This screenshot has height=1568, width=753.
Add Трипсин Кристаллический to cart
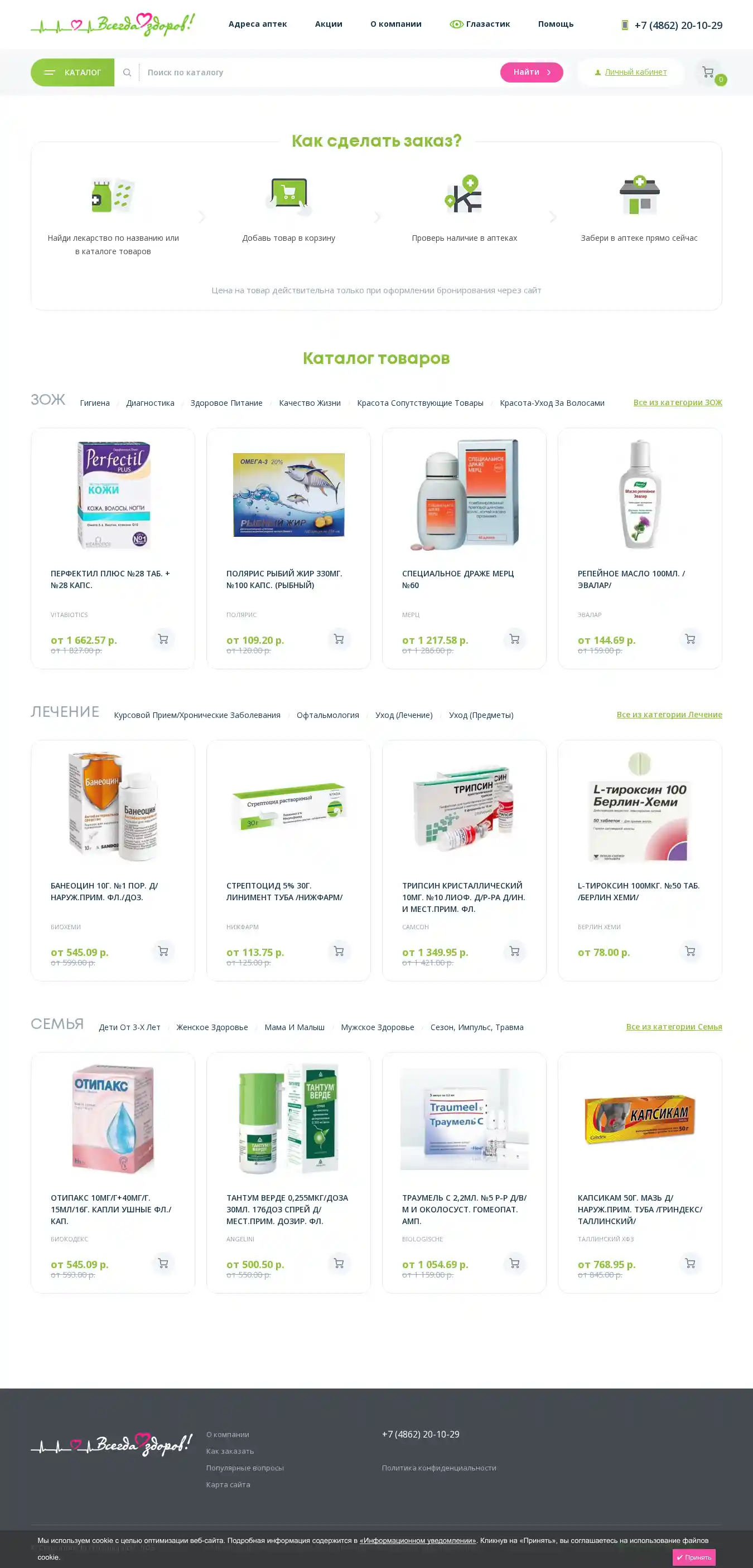(x=515, y=952)
